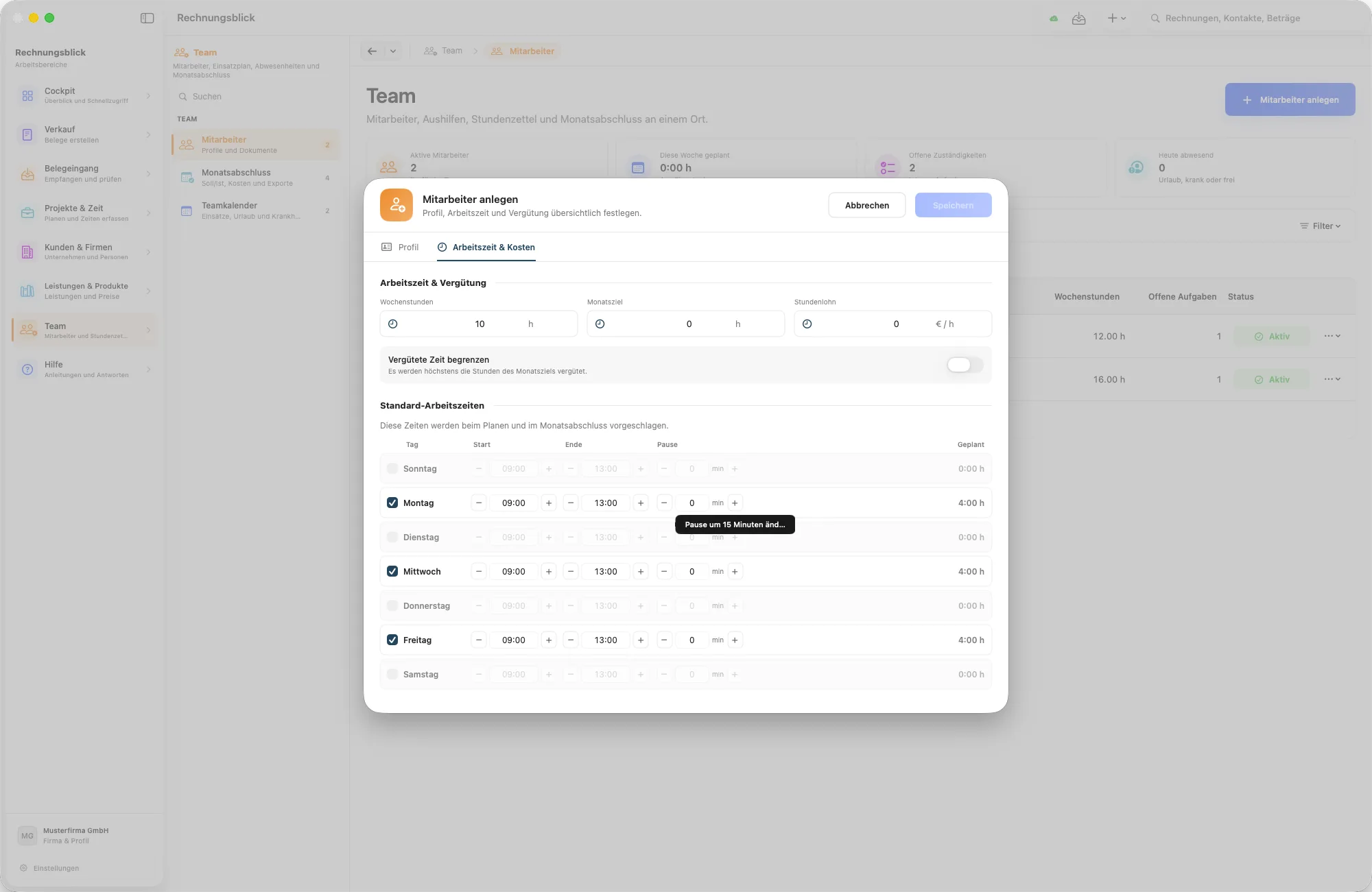Uncheck the Mittwoch checkbox
This screenshot has width=1372, height=892.
click(392, 571)
